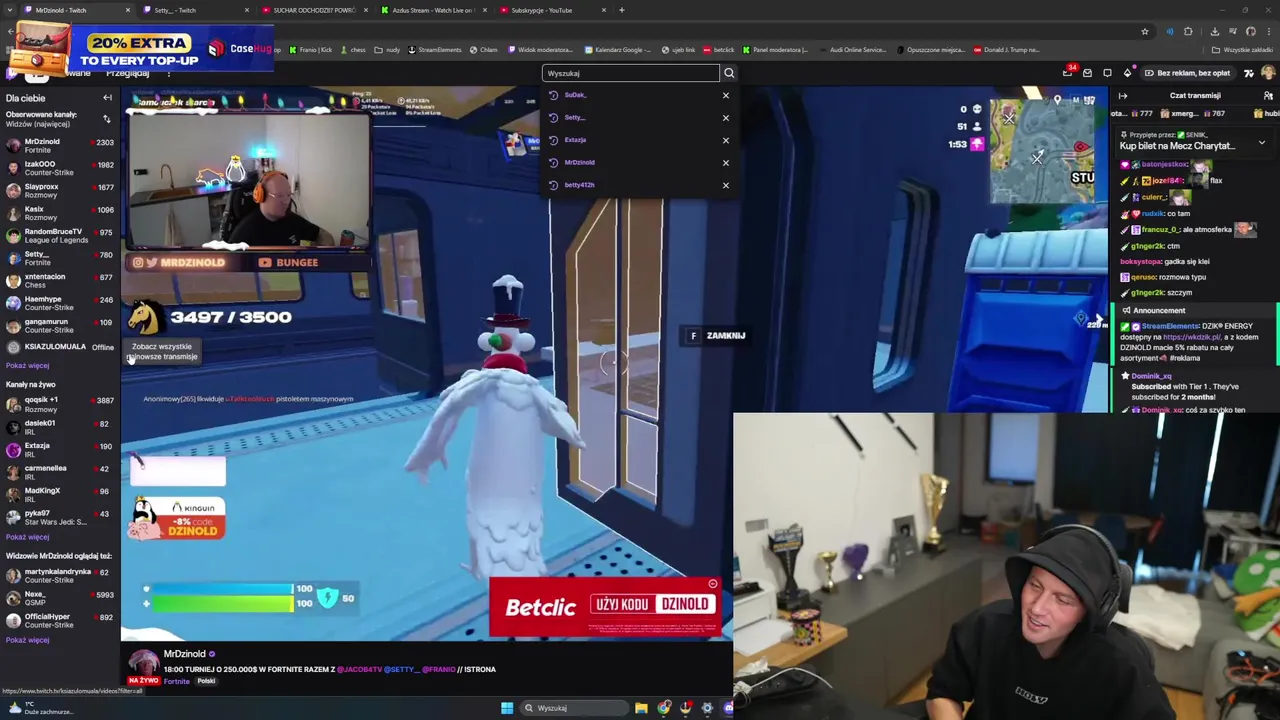1280x720 pixels.
Task: Open IzakOOO channel in sidebar
Action: (60, 169)
